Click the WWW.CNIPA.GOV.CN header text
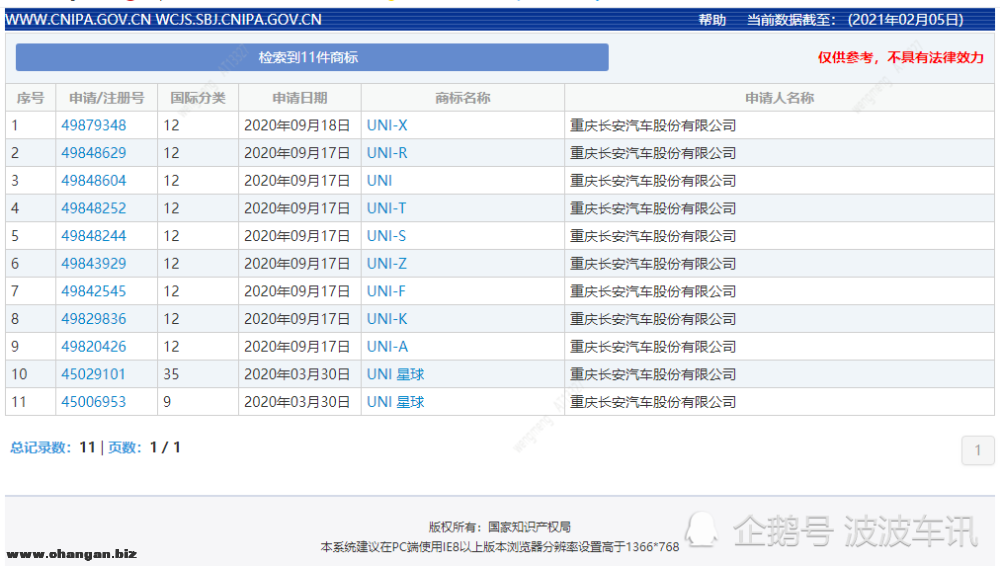The image size is (1000, 566). coord(78,20)
